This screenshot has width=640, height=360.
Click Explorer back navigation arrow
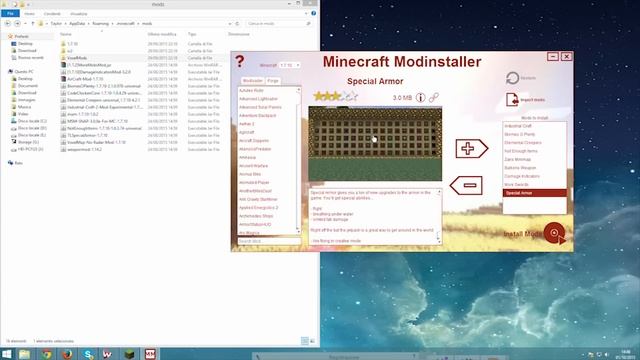(x=8, y=24)
